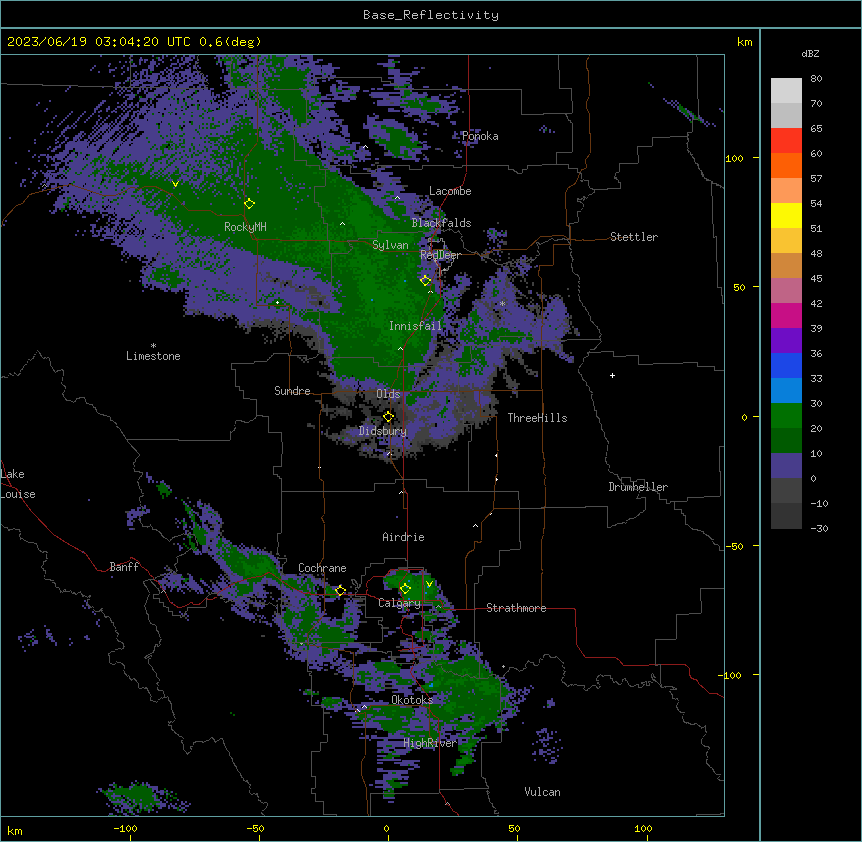Click the km unit label at top right
The image size is (862, 842).
click(744, 42)
